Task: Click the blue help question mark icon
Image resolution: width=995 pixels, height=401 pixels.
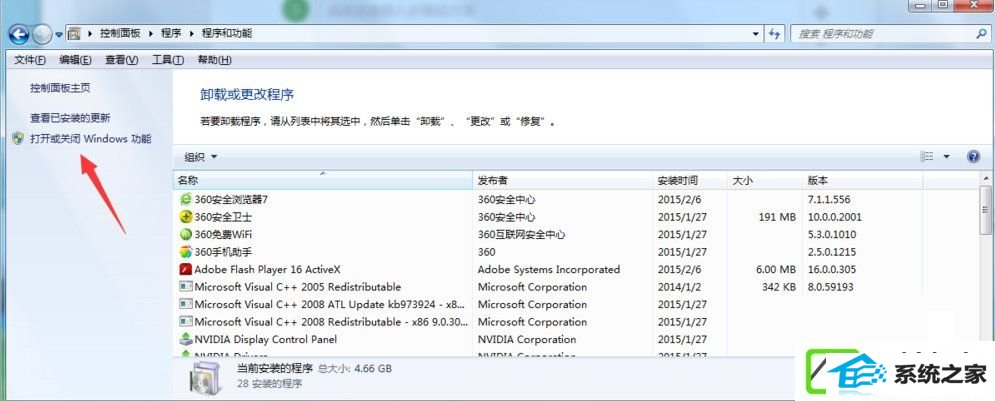Action: 973,157
